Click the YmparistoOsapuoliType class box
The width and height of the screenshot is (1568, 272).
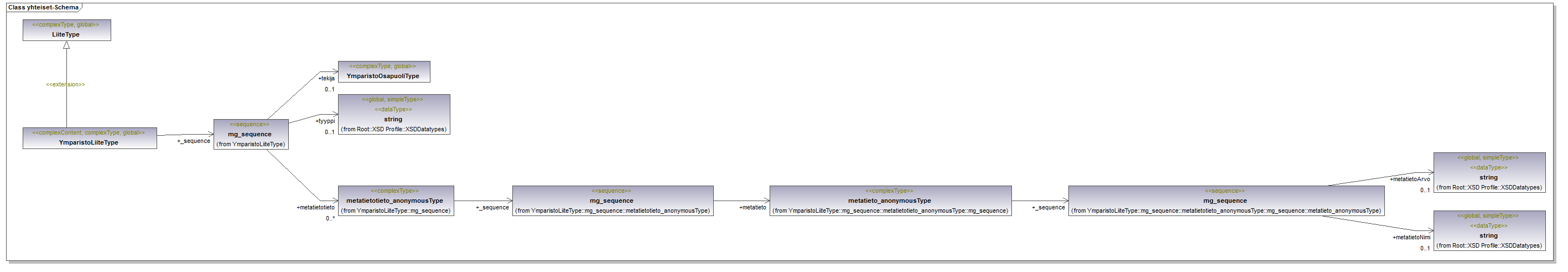383,72
